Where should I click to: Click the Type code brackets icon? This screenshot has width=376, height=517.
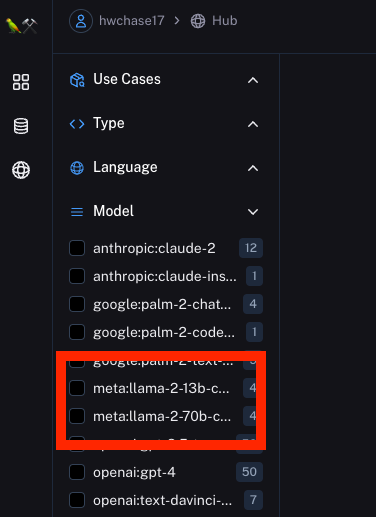pyautogui.click(x=77, y=124)
